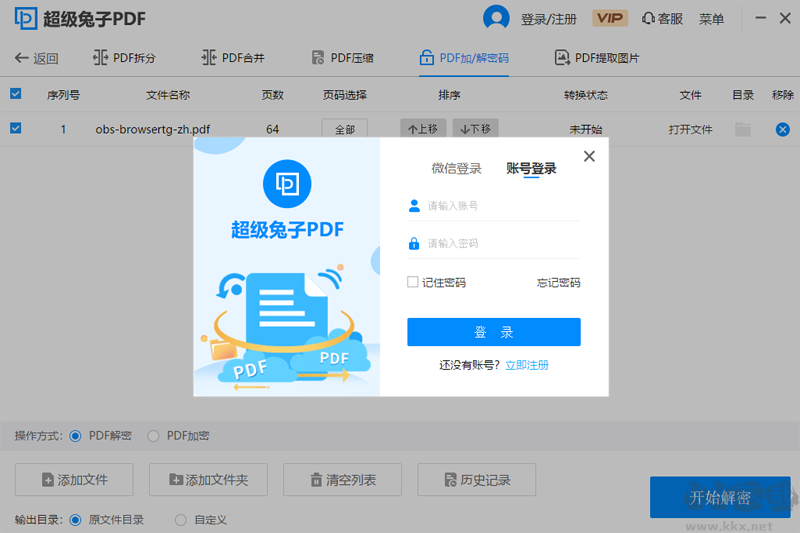Screen dimensions: 800x533
Task: Move file up with 上移
Action: point(423,129)
